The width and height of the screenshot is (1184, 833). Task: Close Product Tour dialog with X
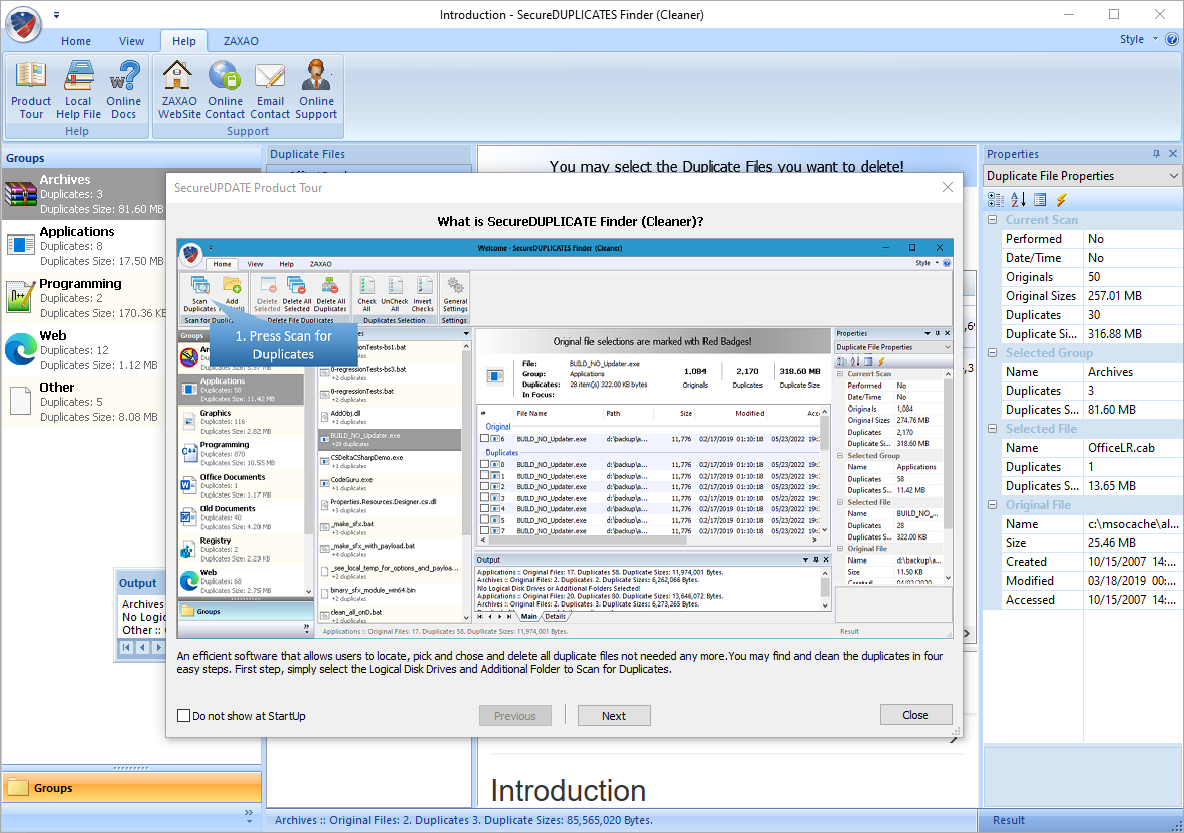pos(948,187)
